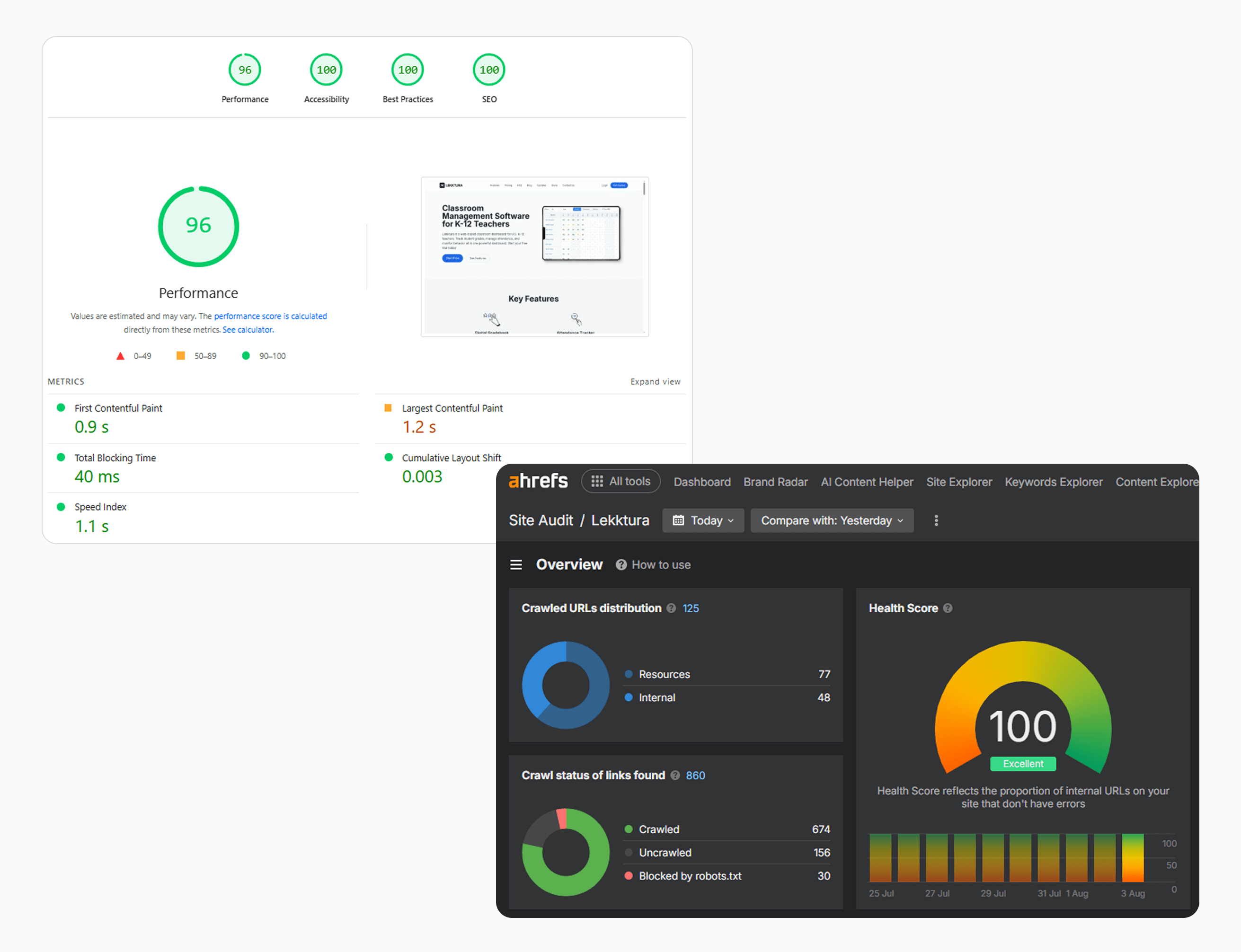This screenshot has width=1241, height=952.
Task: Toggle the Overview hamburger sidebar menu
Action: click(x=515, y=564)
